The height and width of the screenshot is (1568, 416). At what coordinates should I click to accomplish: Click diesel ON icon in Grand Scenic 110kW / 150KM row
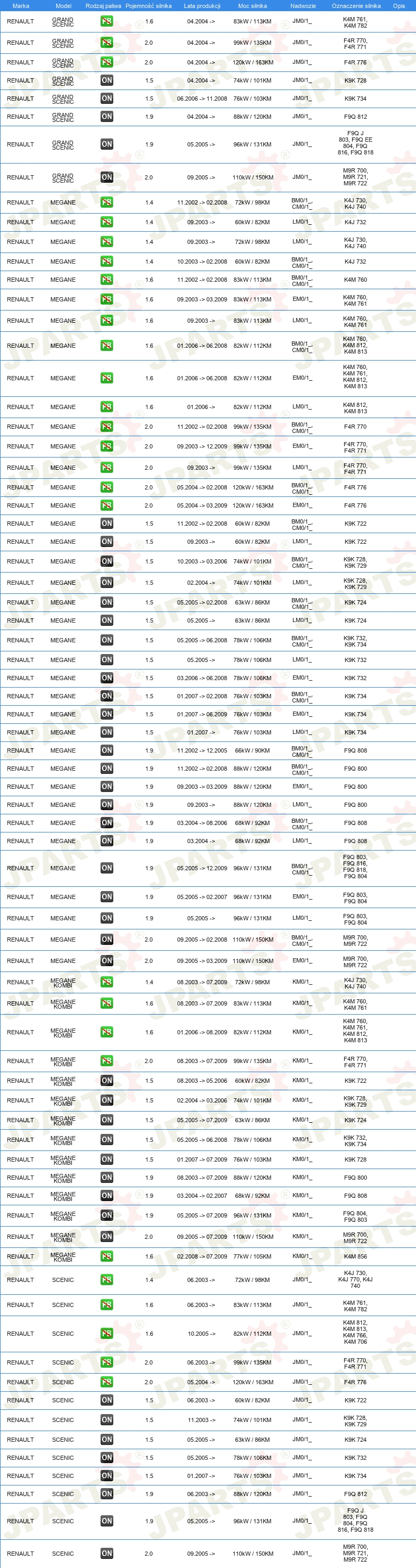pos(106,177)
